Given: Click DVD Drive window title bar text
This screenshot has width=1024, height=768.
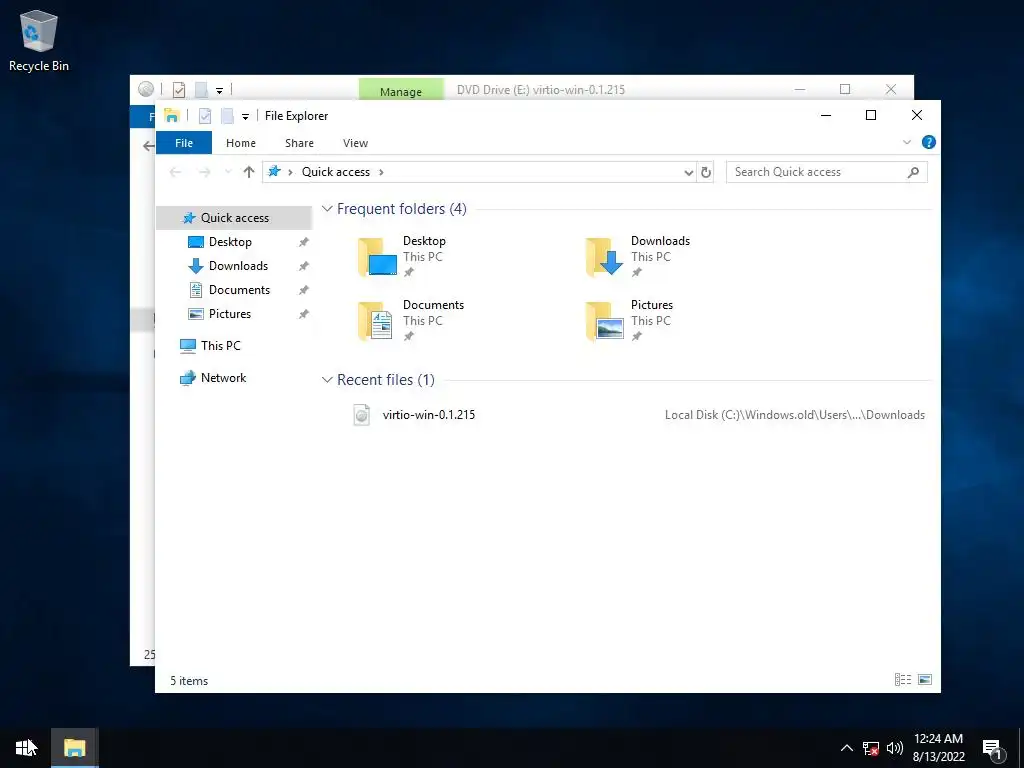Looking at the screenshot, I should click(x=541, y=90).
